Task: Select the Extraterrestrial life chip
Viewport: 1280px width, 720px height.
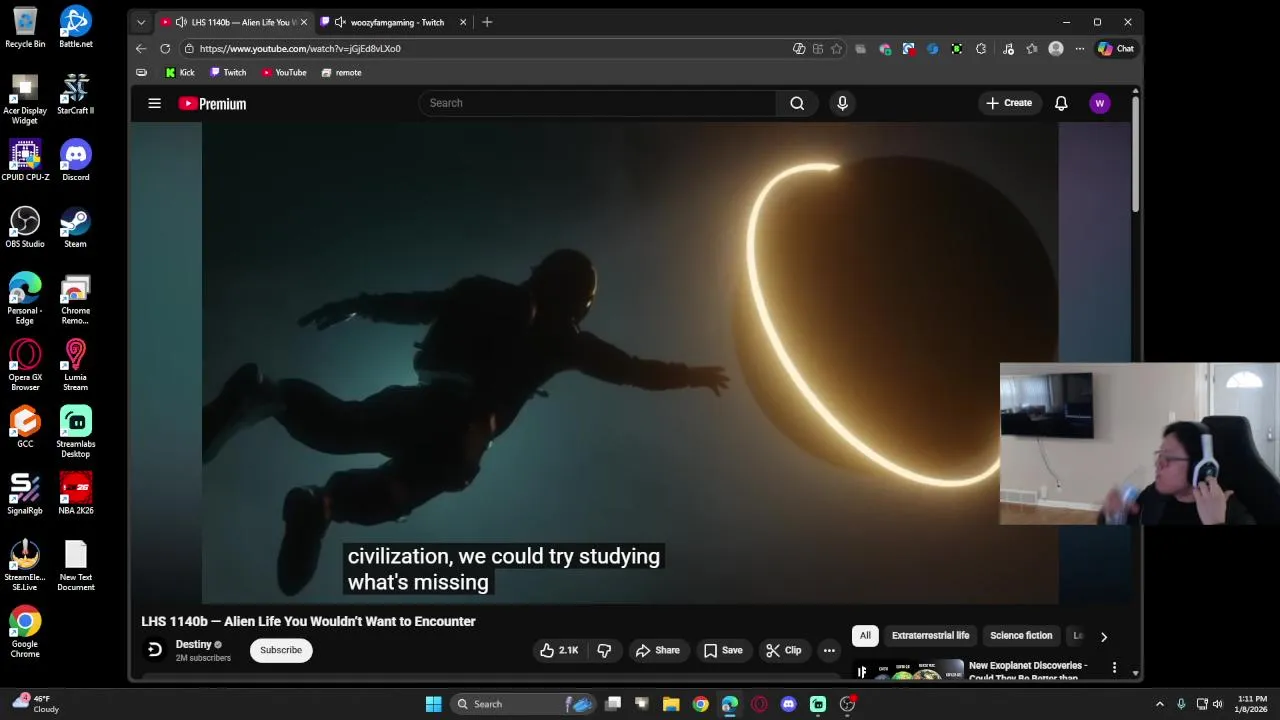Action: 930,636
